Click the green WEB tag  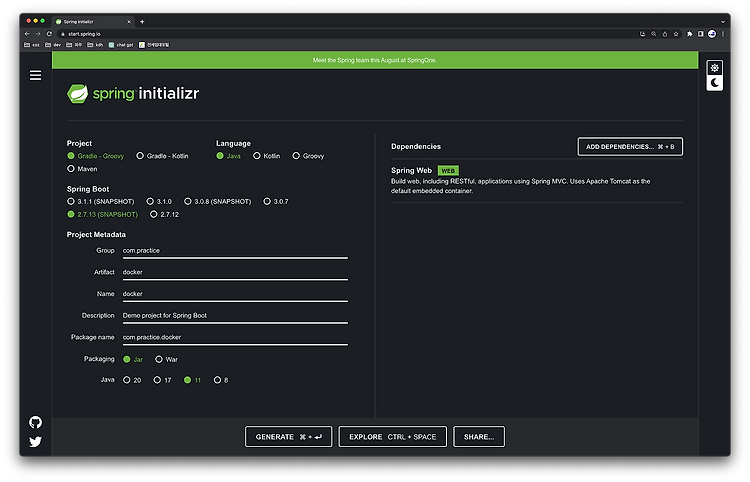[448, 171]
